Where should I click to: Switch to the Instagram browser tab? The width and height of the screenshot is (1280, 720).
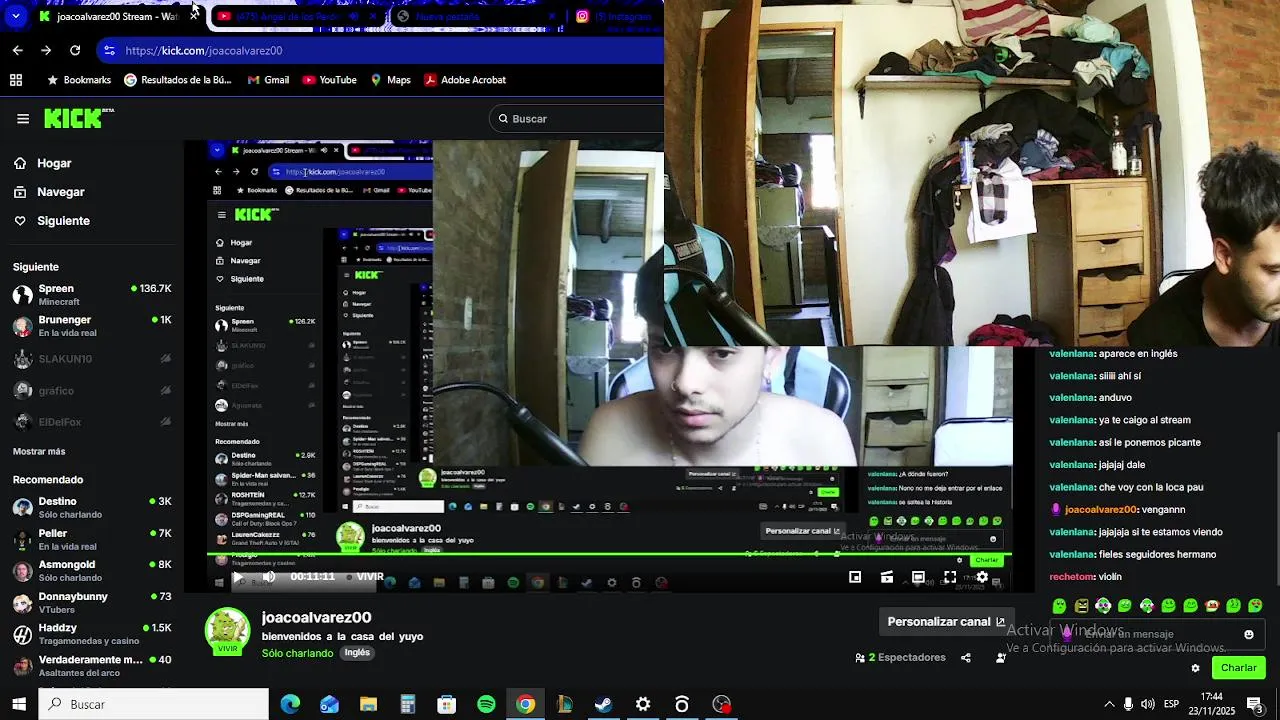tap(620, 16)
